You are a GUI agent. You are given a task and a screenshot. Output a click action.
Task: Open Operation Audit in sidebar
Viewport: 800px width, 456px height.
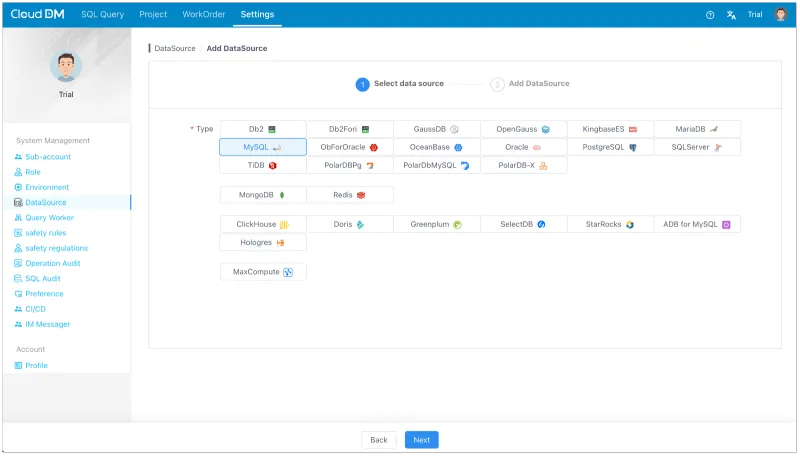tap(53, 263)
